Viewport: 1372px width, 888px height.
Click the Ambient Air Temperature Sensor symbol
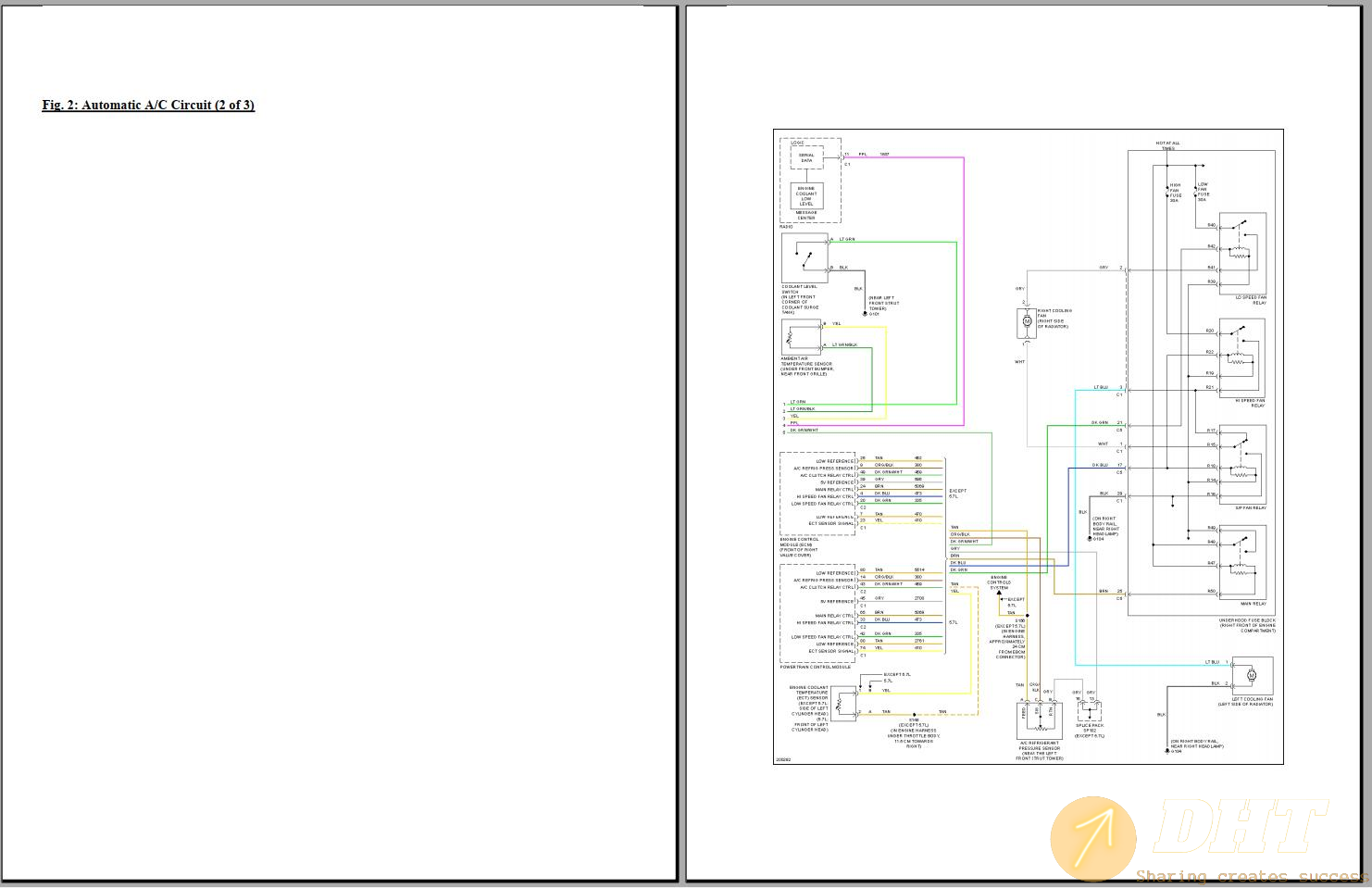[x=802, y=338]
